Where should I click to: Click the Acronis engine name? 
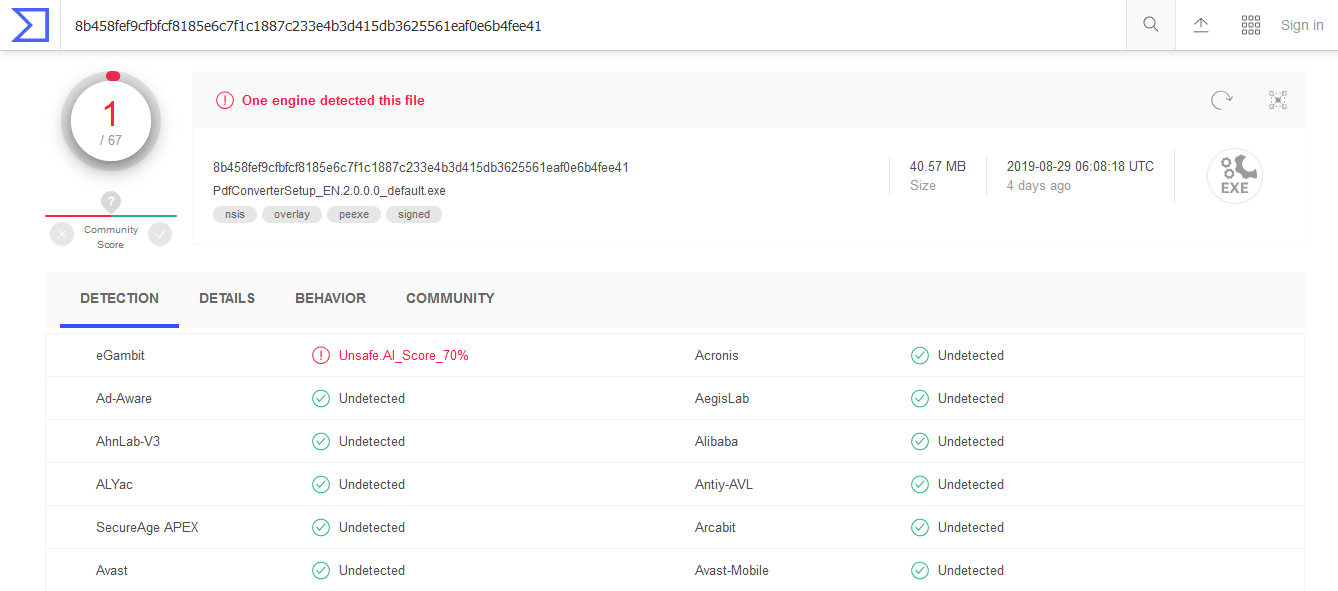pos(717,355)
